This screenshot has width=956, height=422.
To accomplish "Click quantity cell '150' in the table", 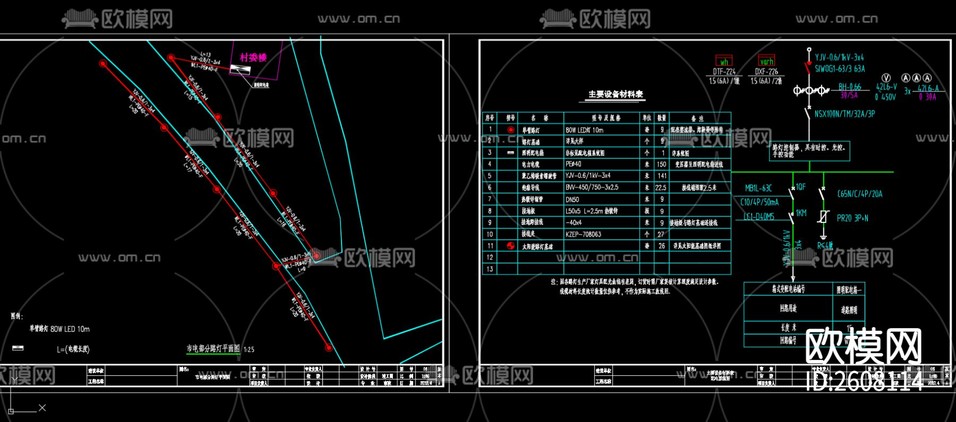I will (660, 164).
